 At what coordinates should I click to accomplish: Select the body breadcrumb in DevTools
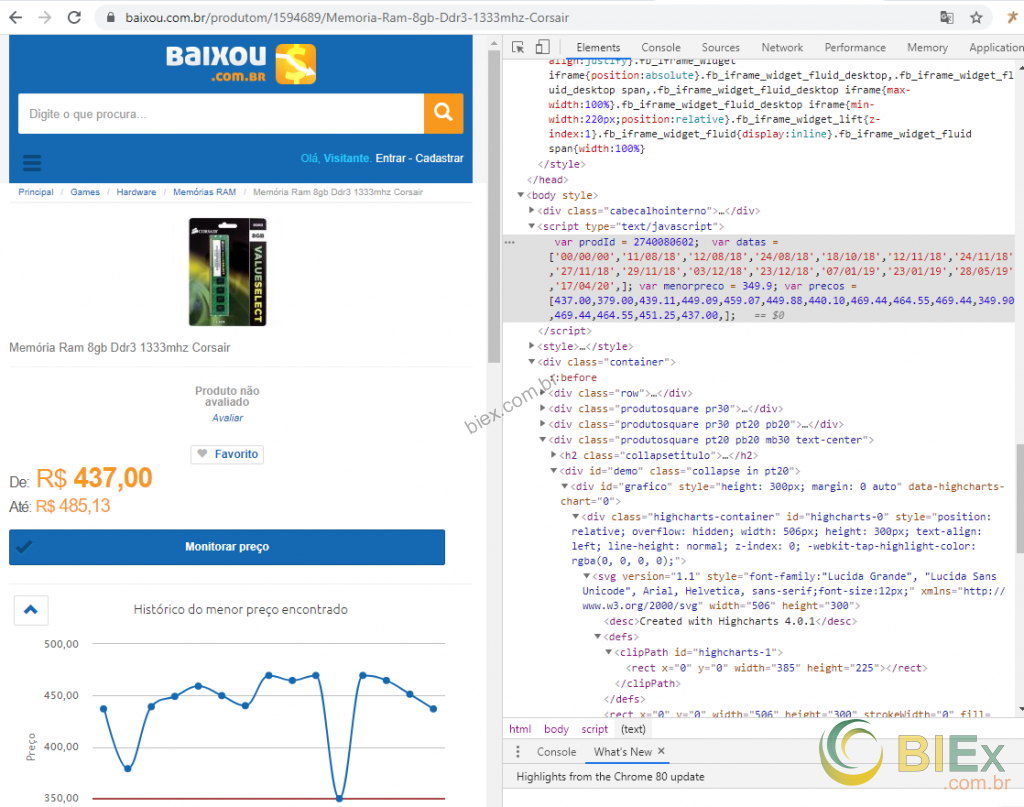pyautogui.click(x=556, y=729)
